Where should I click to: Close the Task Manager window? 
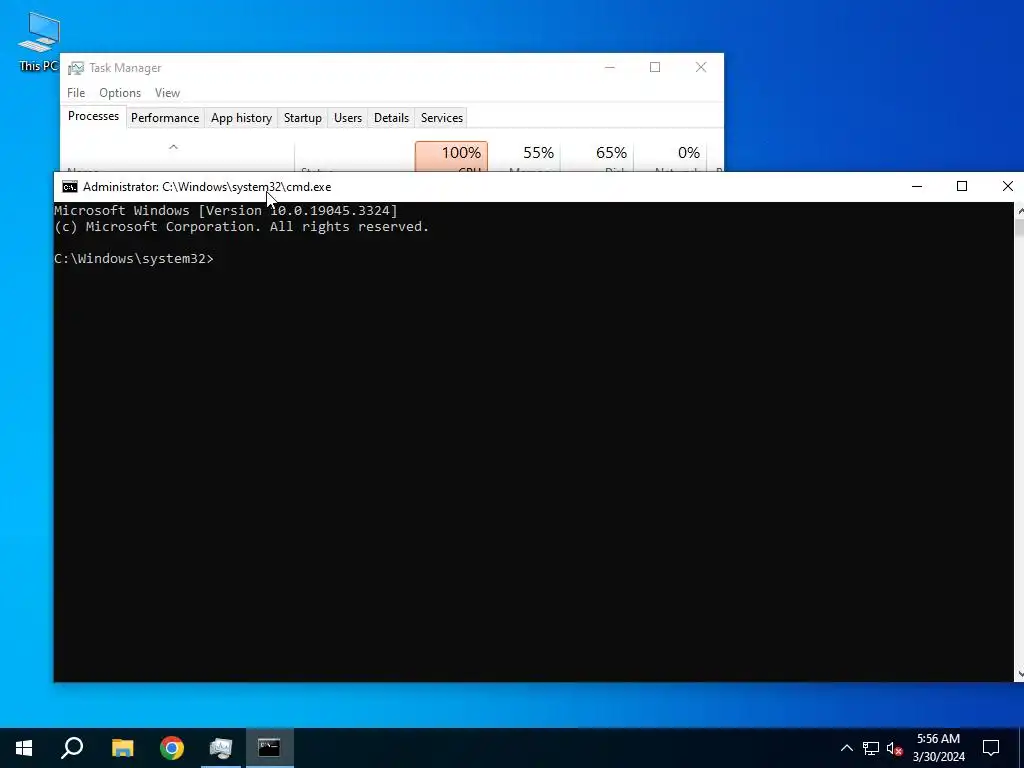pyautogui.click(x=701, y=67)
